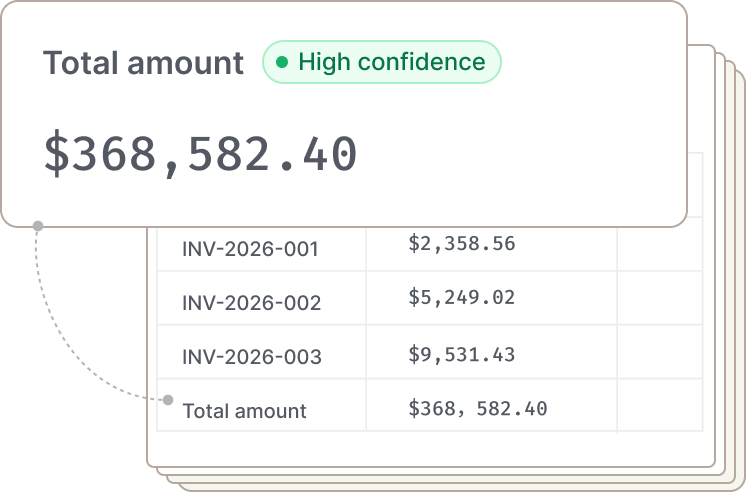Screen dimensions: 746x492
Task: Click the $368, 582.40 total cell in the table
Action: 478,408
